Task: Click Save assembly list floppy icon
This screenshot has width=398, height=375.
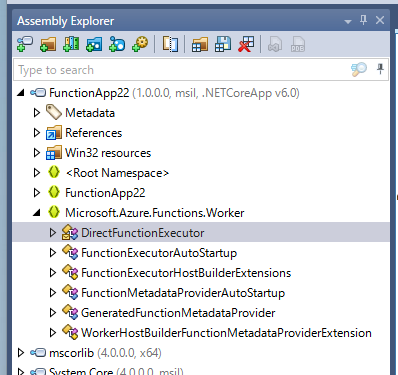Action: click(223, 44)
